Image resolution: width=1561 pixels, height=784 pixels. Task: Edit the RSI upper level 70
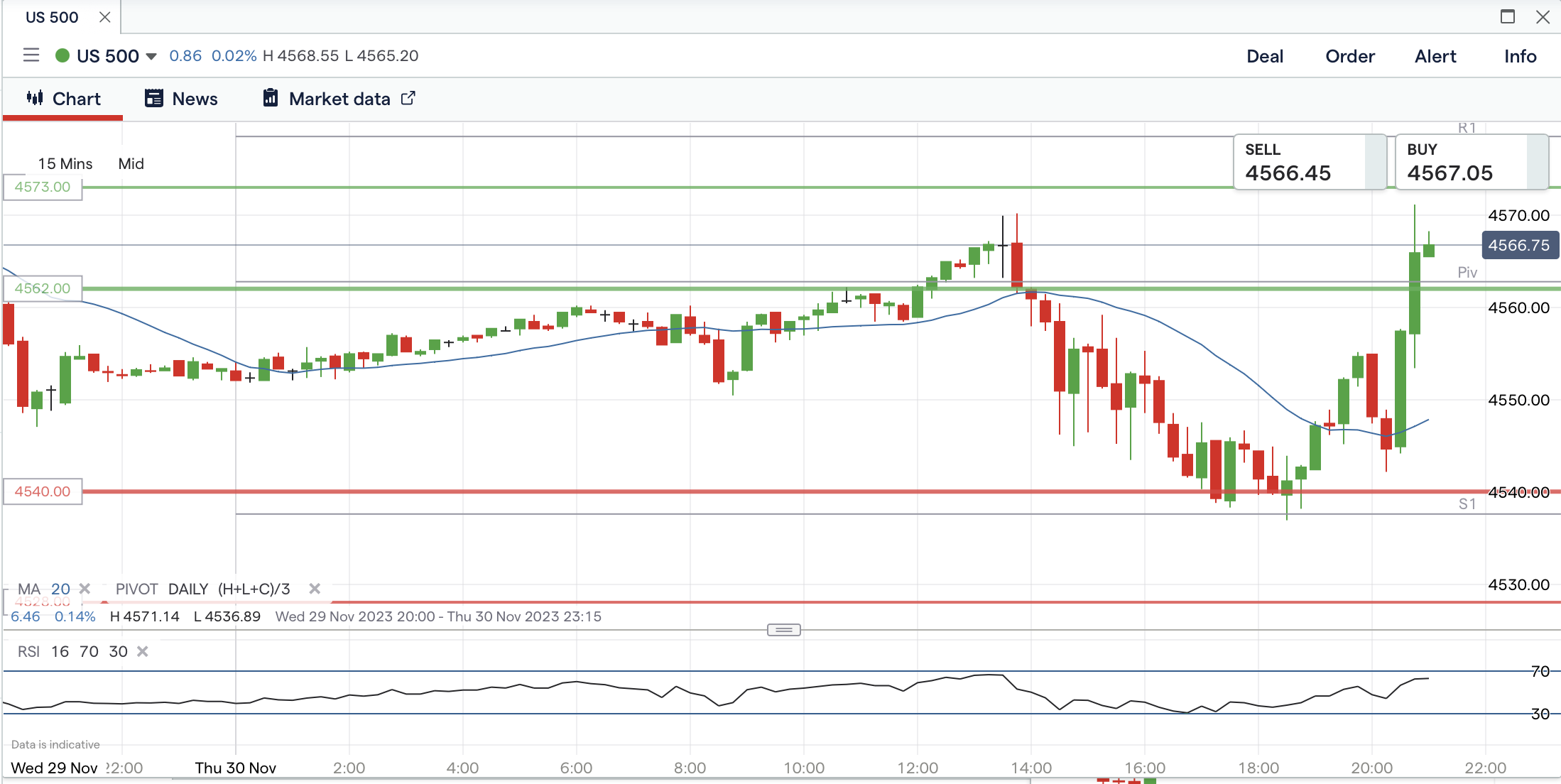89,652
